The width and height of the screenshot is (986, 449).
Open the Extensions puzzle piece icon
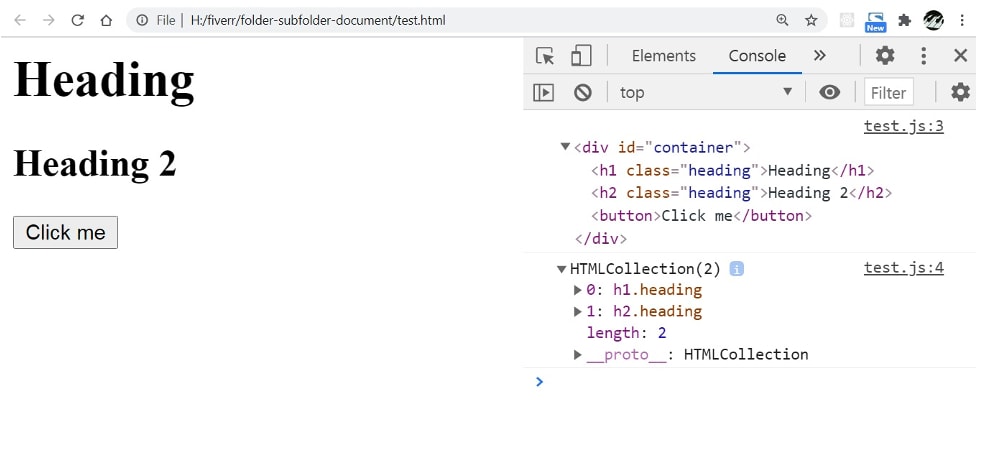(905, 20)
